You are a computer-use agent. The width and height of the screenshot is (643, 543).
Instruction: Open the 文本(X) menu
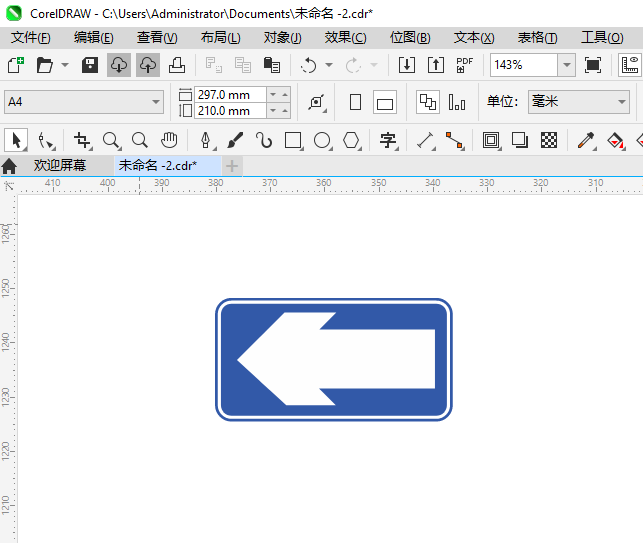pyautogui.click(x=474, y=38)
